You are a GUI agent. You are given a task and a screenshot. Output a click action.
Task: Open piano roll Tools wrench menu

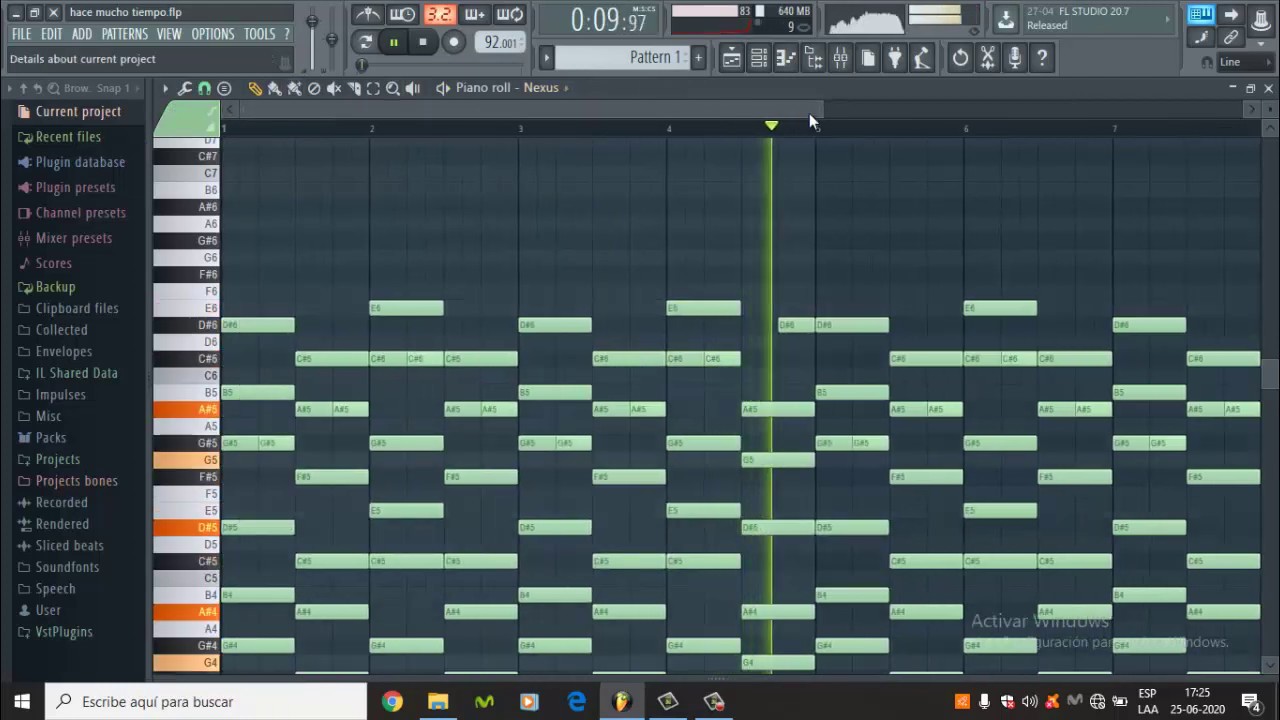coord(185,88)
